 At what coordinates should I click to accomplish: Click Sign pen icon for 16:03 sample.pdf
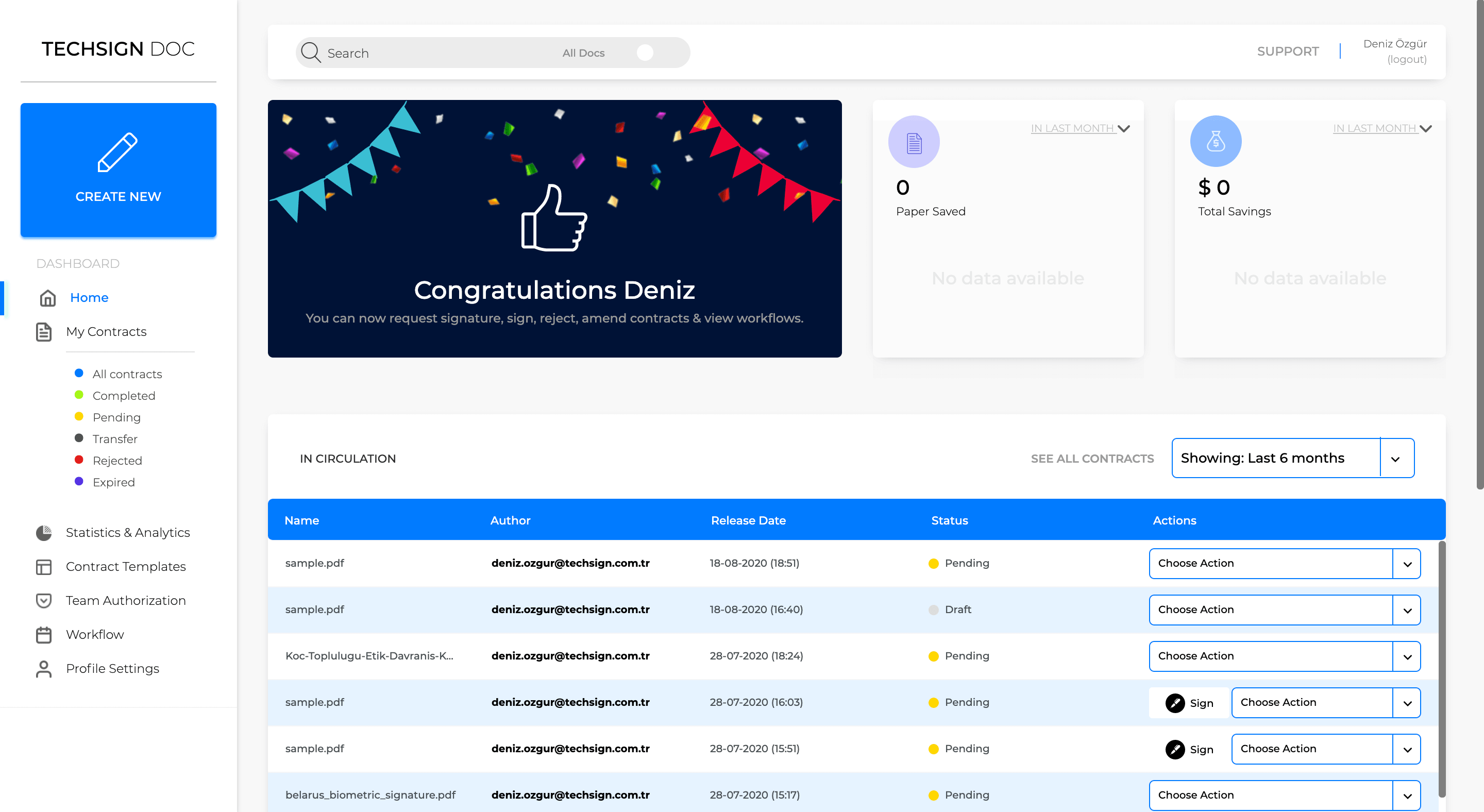[x=1175, y=703]
